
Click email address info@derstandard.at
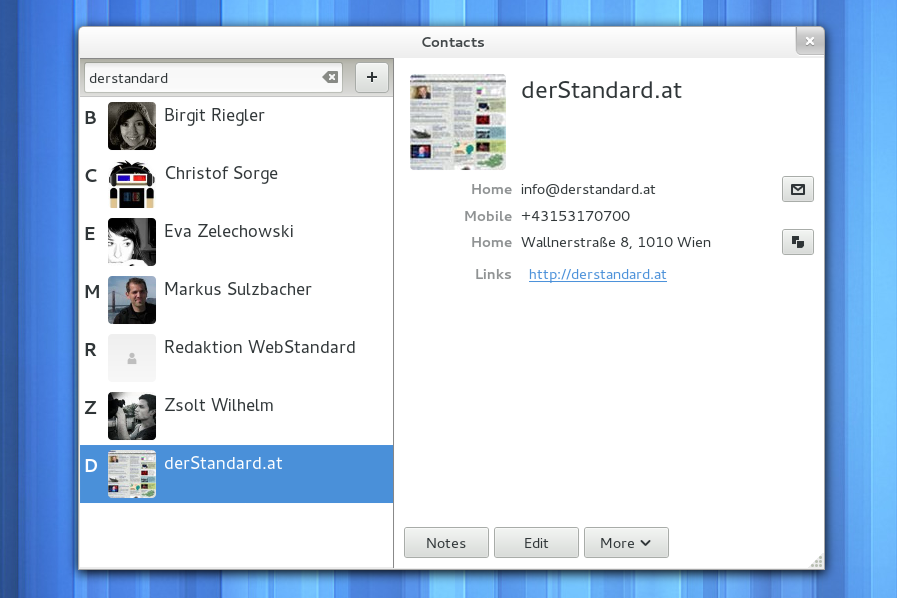(588, 189)
